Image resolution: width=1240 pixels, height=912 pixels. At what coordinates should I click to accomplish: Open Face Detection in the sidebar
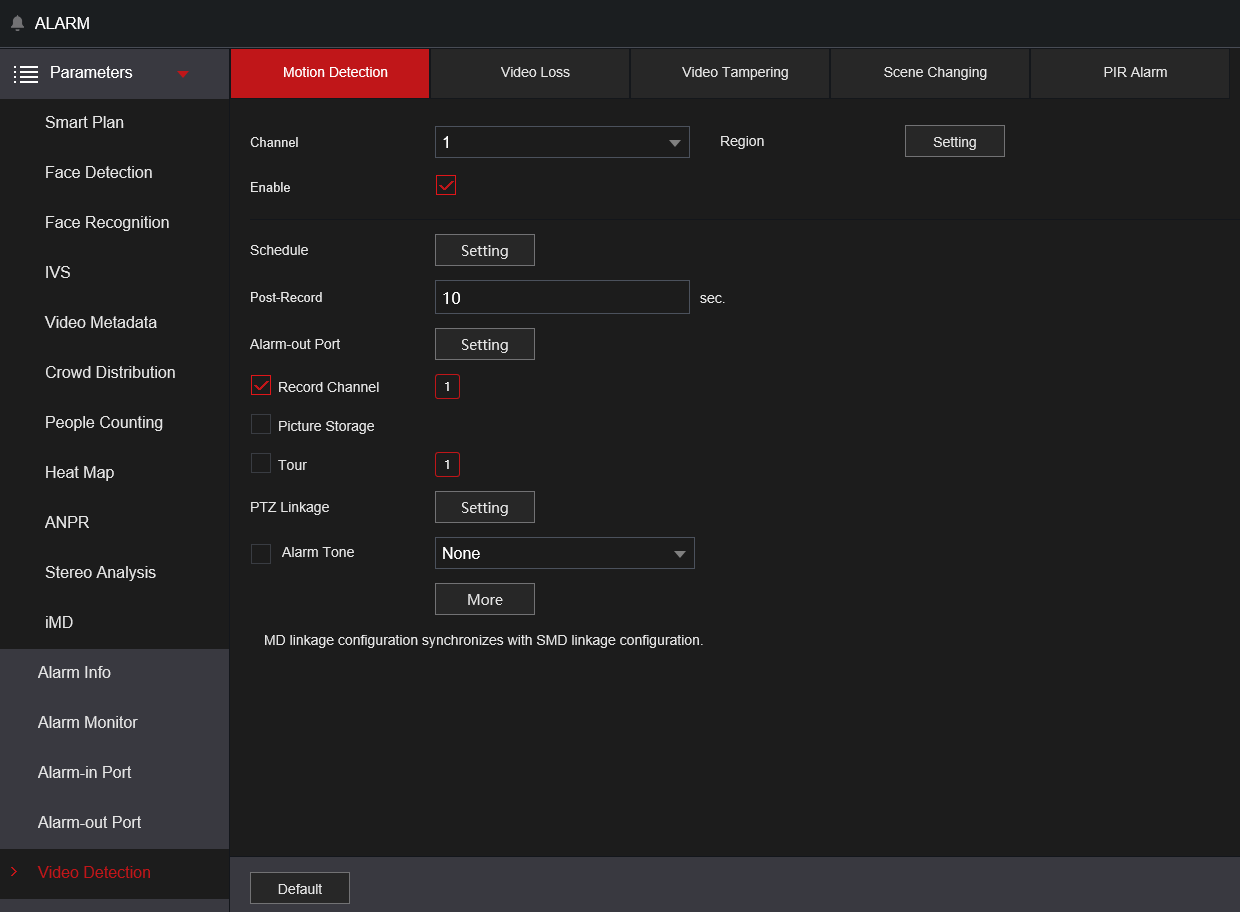pyautogui.click(x=99, y=173)
